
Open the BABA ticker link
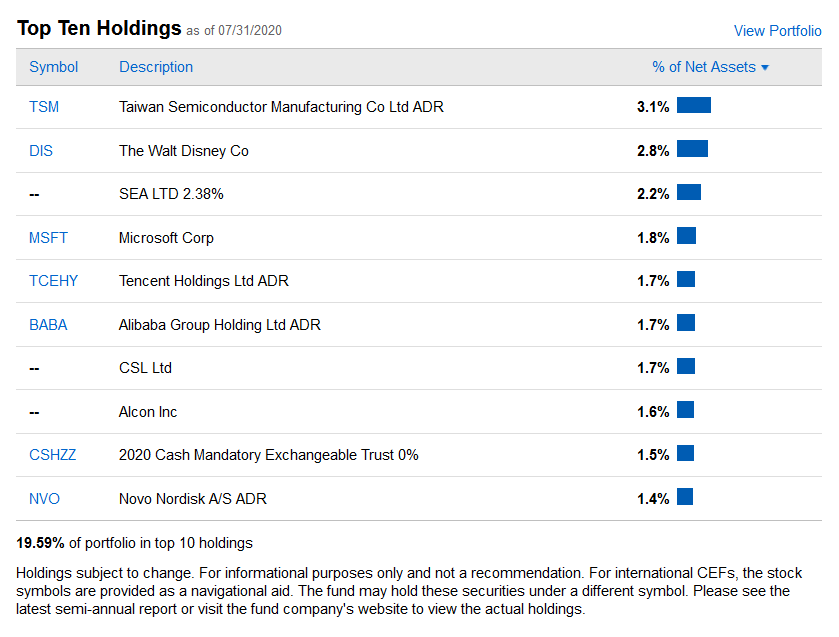tap(48, 325)
